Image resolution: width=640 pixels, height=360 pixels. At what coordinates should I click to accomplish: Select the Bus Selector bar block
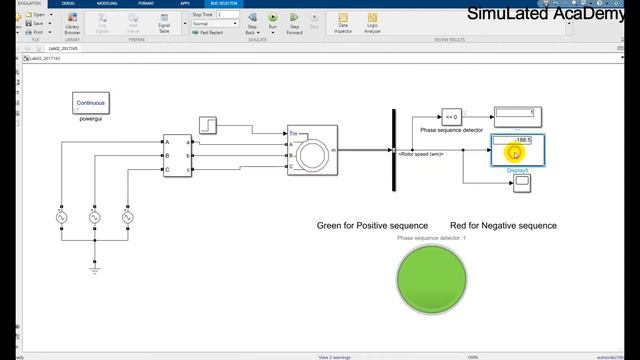pos(394,150)
